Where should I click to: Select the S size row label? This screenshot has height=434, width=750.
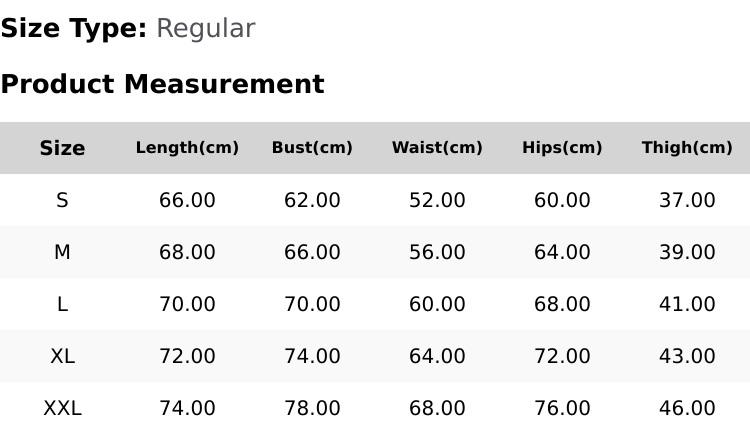point(62,200)
